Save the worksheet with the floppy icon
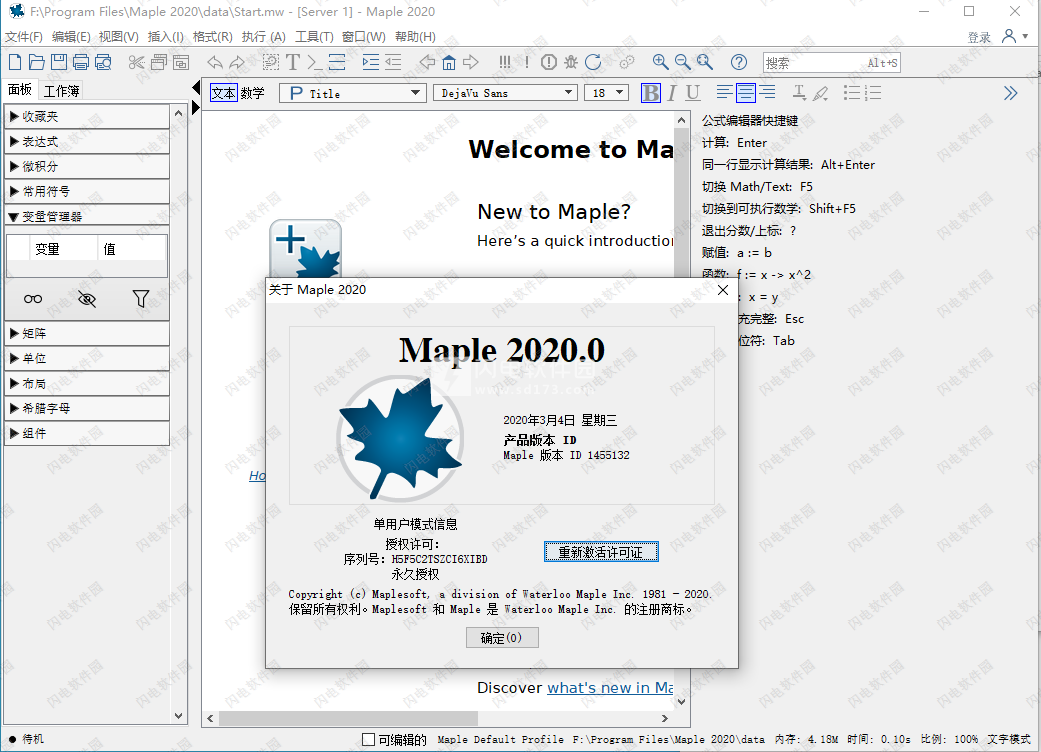This screenshot has height=752, width=1041. coord(58,62)
